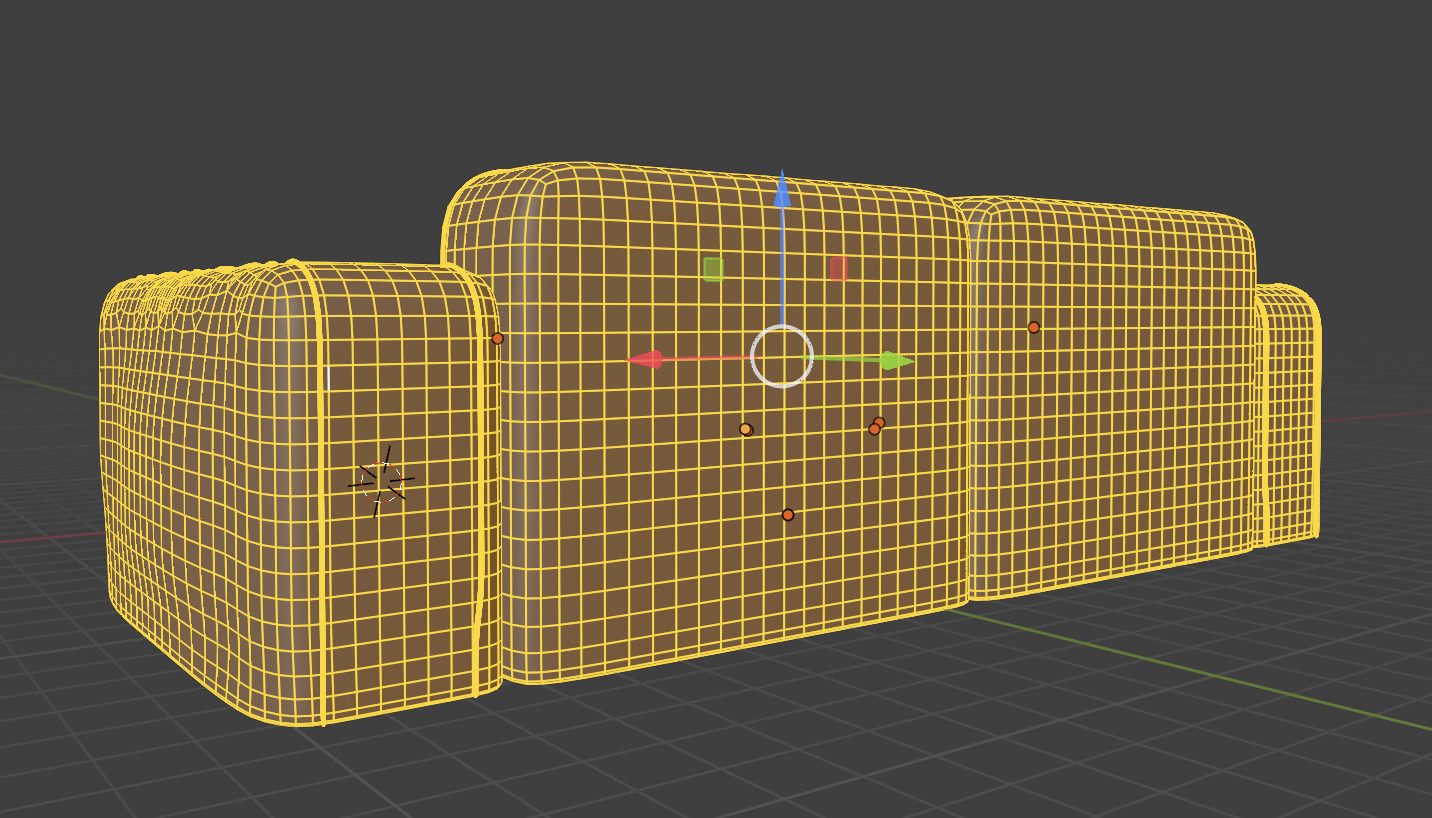Click the white circle at gizmo center

click(x=782, y=356)
